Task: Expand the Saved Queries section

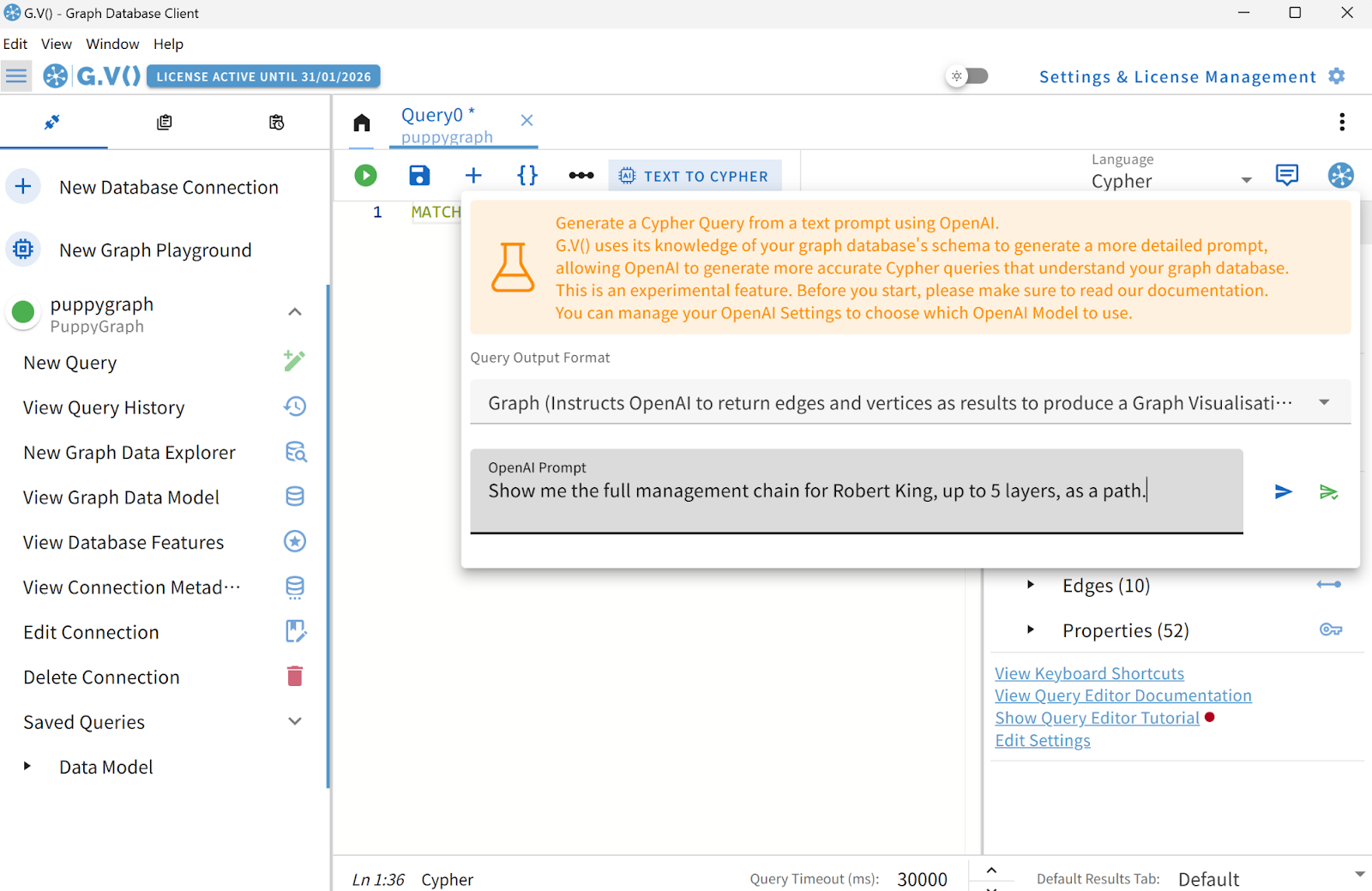Action: coord(295,721)
